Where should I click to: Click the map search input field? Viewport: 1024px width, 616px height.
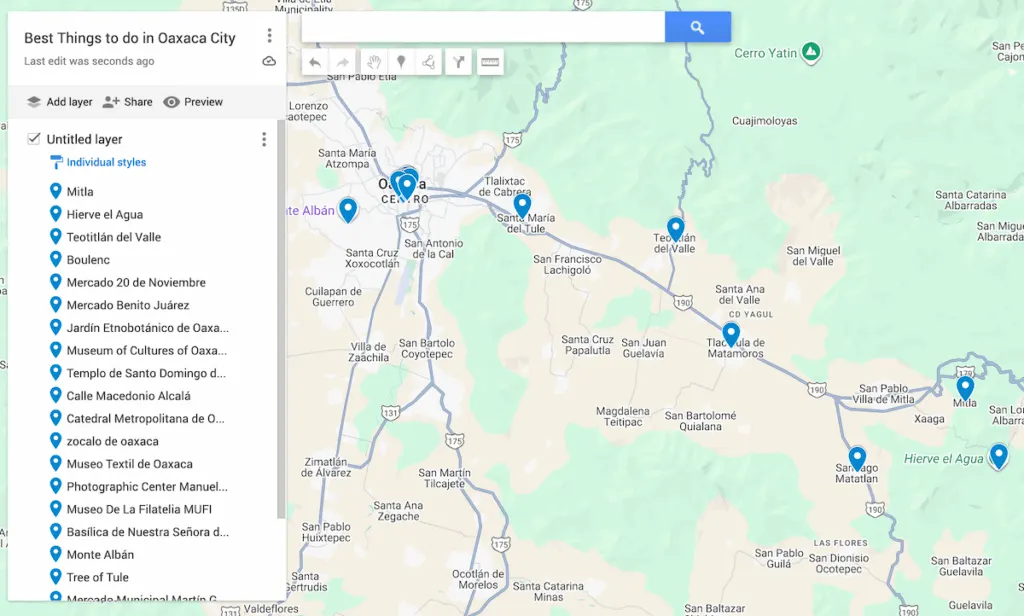[483, 27]
